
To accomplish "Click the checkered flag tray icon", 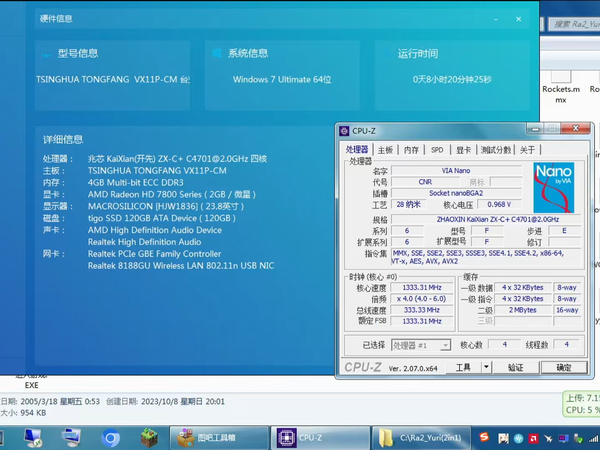I will (x=503, y=439).
